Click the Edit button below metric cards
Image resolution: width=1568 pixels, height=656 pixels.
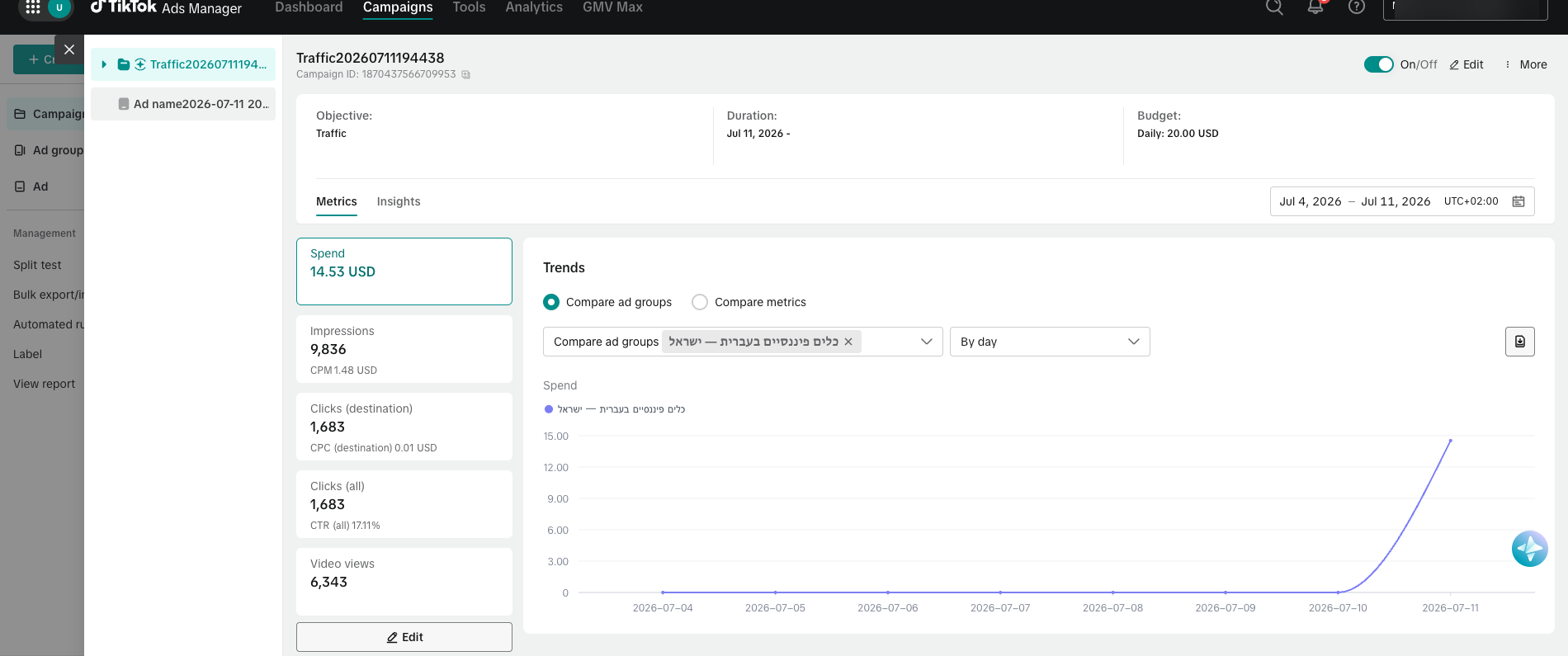(x=404, y=637)
